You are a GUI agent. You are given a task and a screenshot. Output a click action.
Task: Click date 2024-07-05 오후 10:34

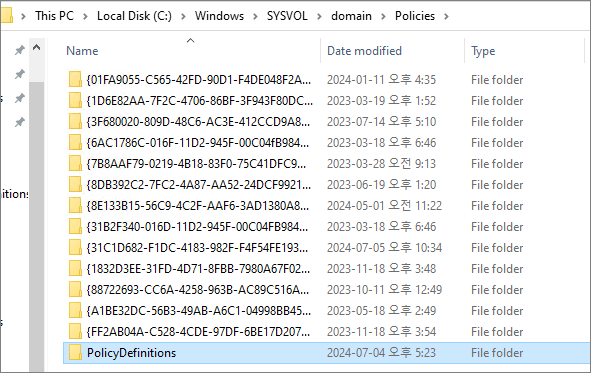coord(384,248)
